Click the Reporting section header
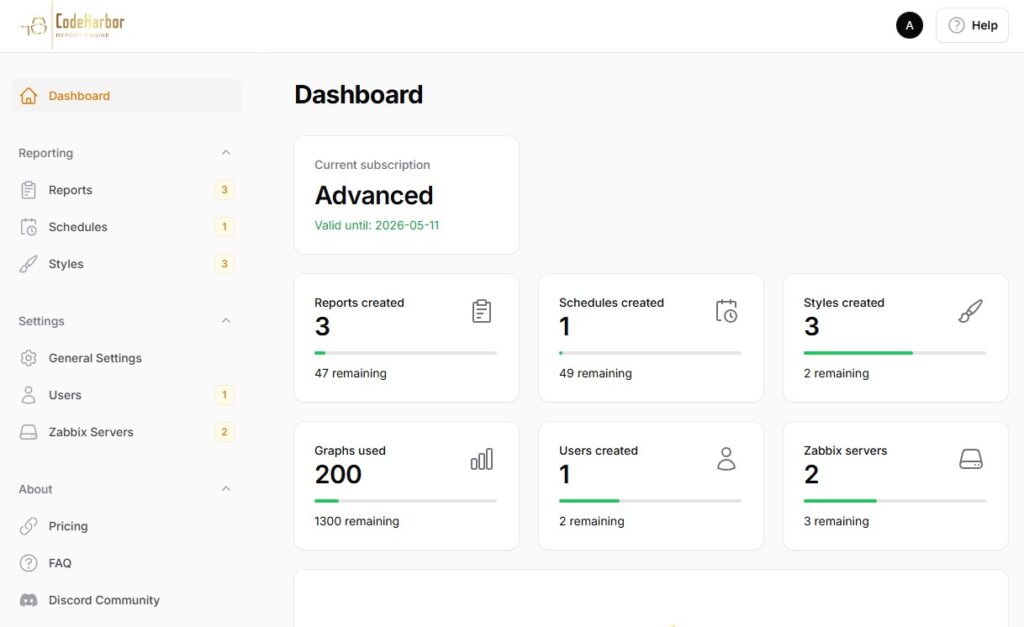The width and height of the screenshot is (1024, 627). coord(46,153)
